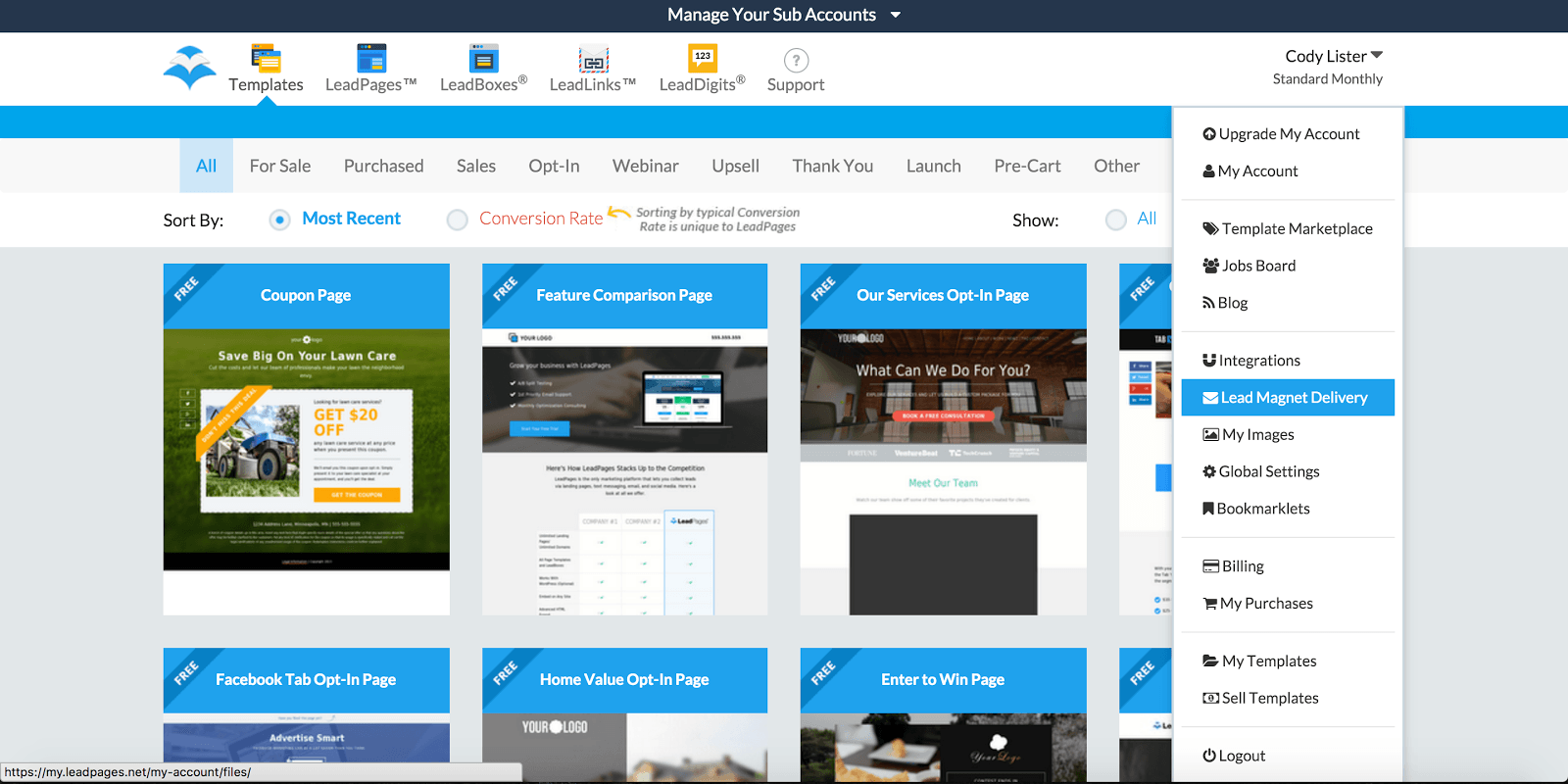Click the Global Settings gear icon
This screenshot has height=784, width=1568.
[1209, 471]
